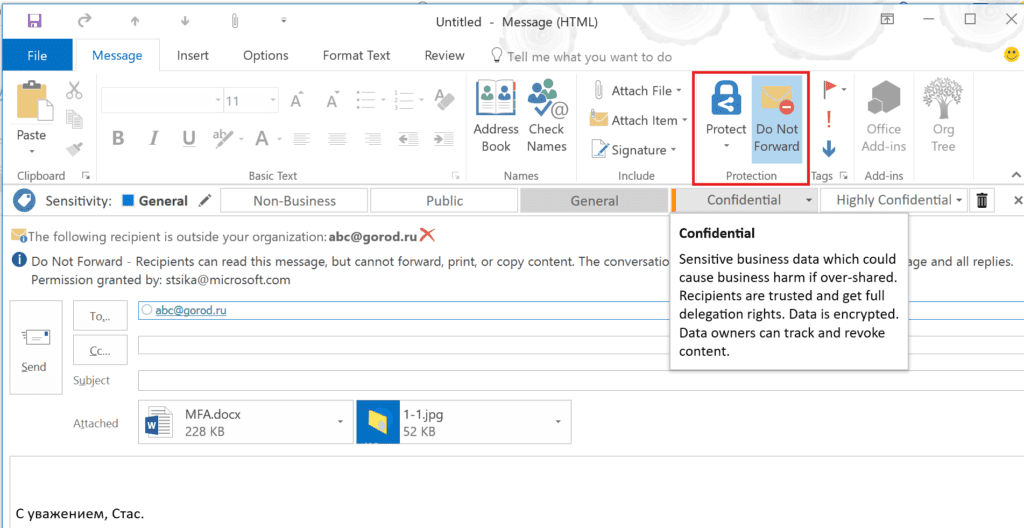Image resolution: width=1024 pixels, height=528 pixels.
Task: Delete the sensitivity label with trash icon
Action: click(x=982, y=201)
